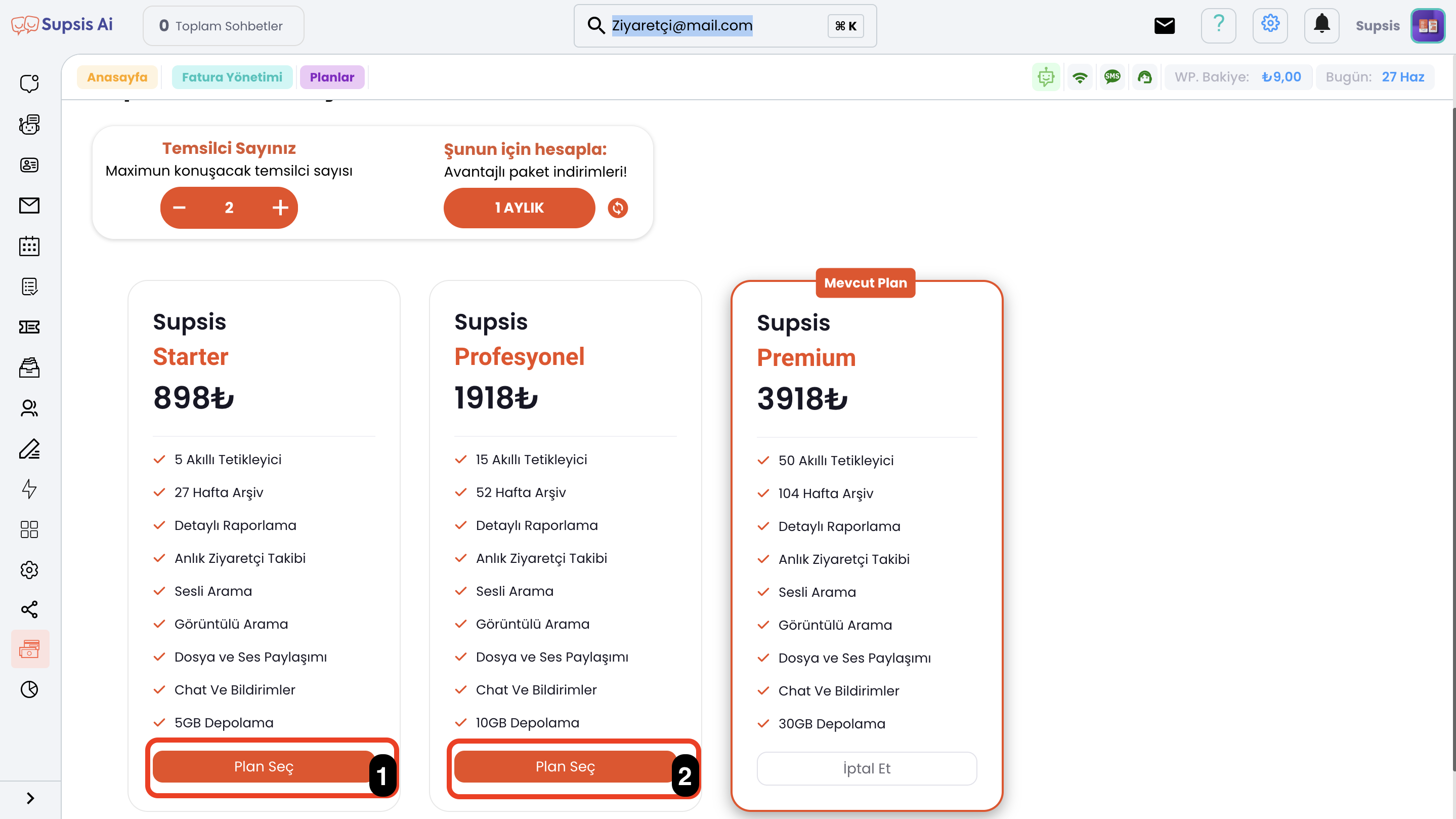Click '5GB Depolama' in Starter plan
This screenshot has height=819, width=1456.
coord(224,722)
